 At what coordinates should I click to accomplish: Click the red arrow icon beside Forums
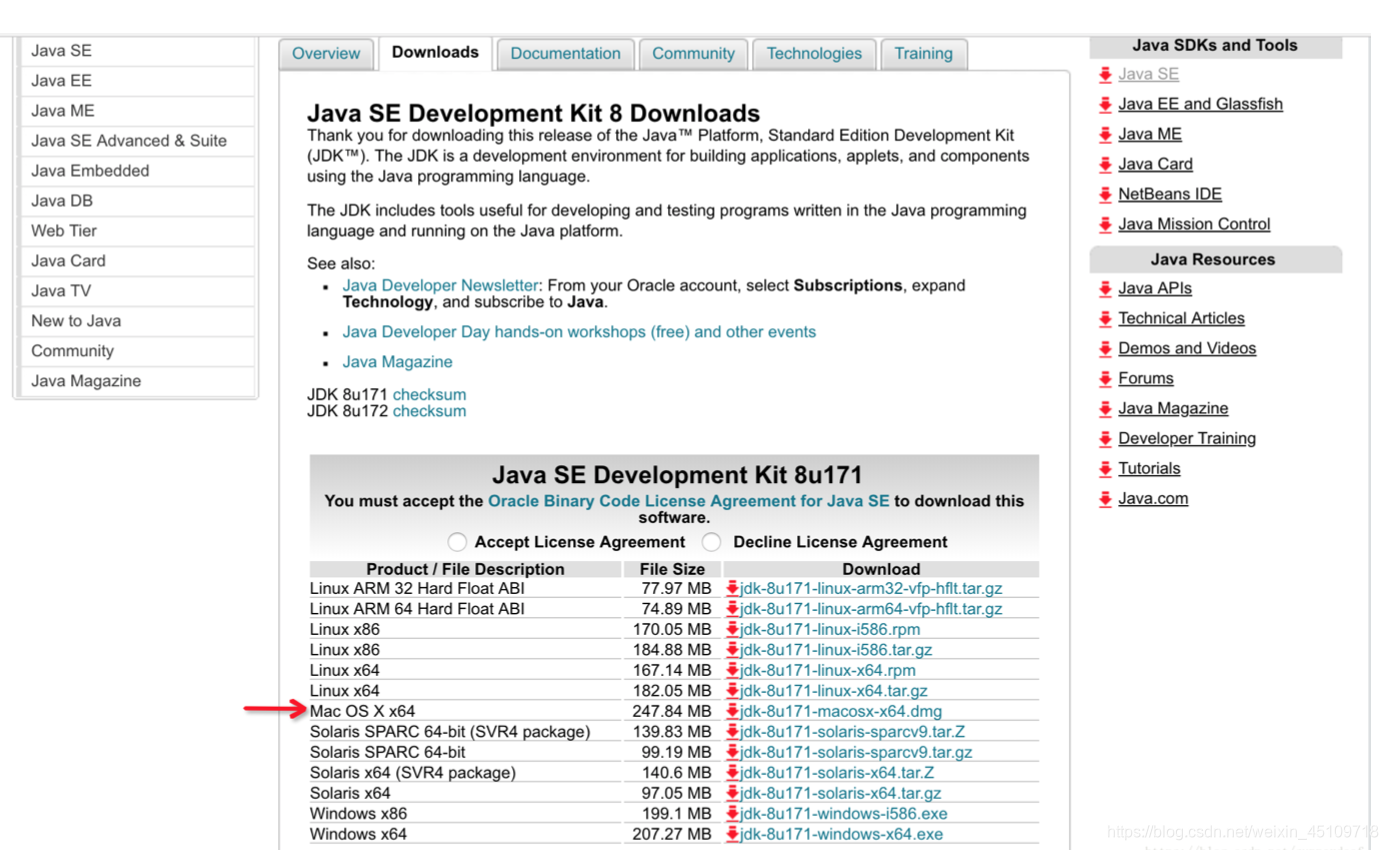(x=1105, y=379)
